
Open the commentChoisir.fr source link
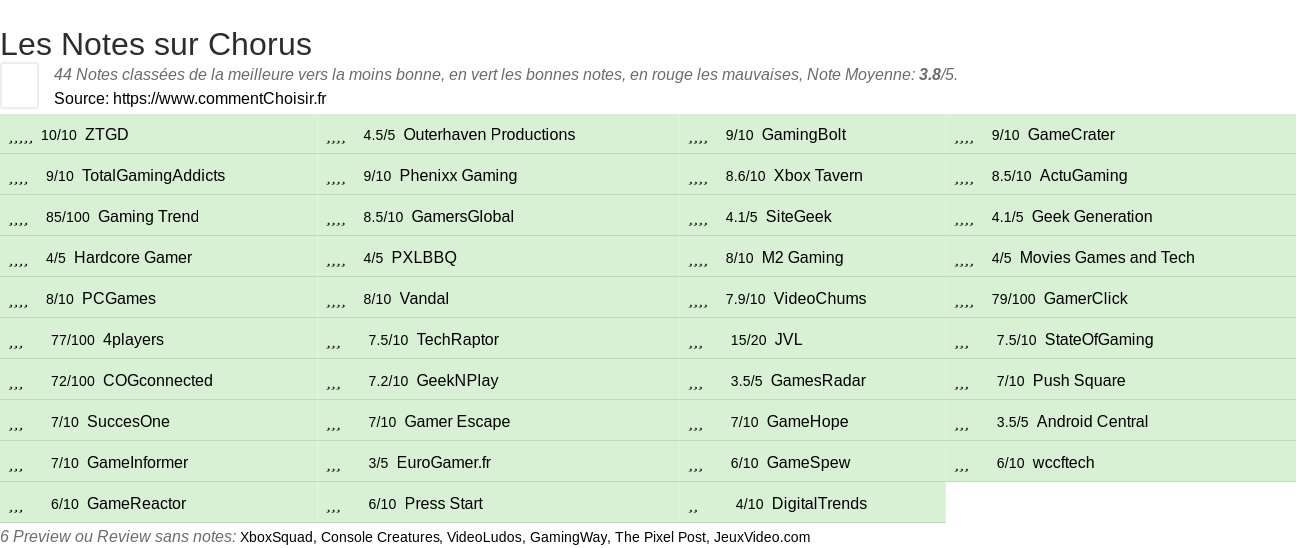219,98
